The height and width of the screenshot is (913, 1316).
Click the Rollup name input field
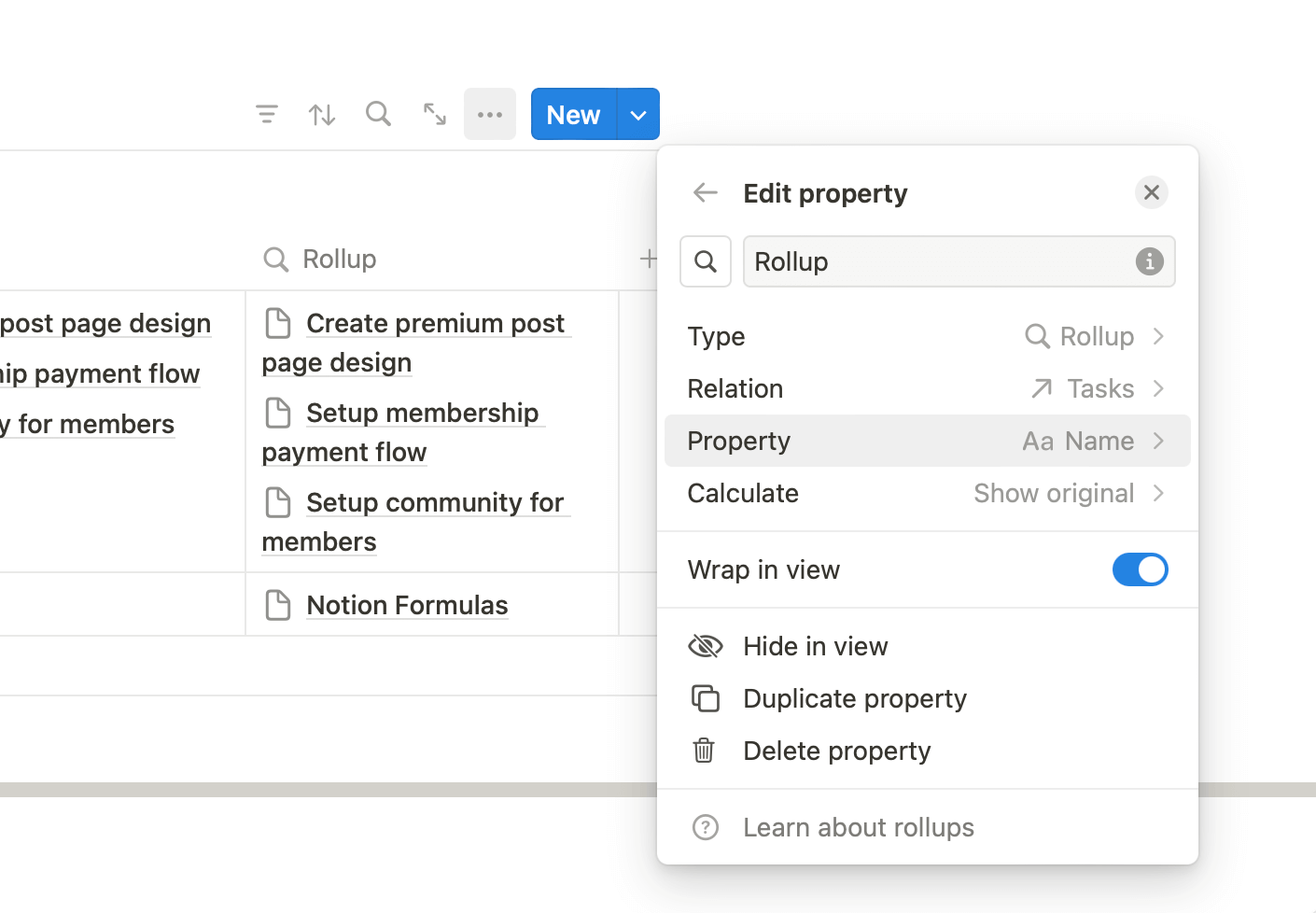click(933, 261)
